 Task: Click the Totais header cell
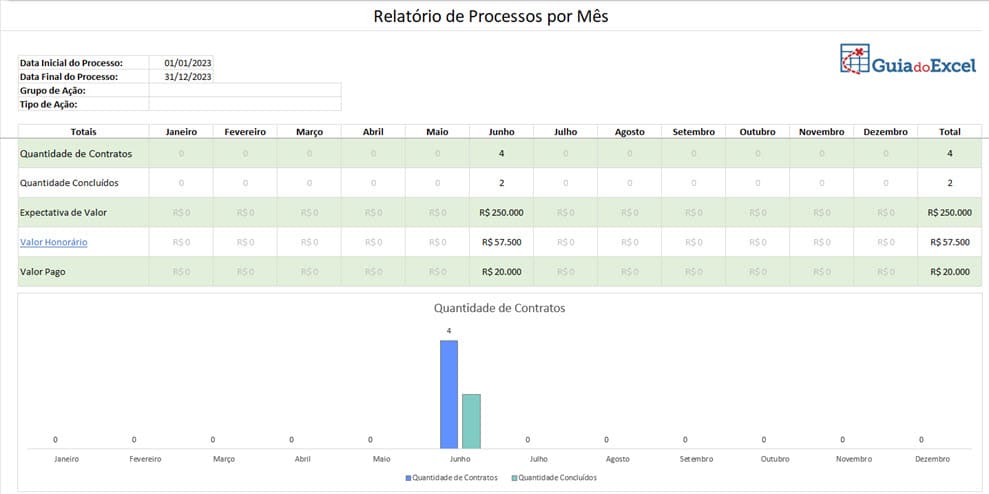click(83, 132)
